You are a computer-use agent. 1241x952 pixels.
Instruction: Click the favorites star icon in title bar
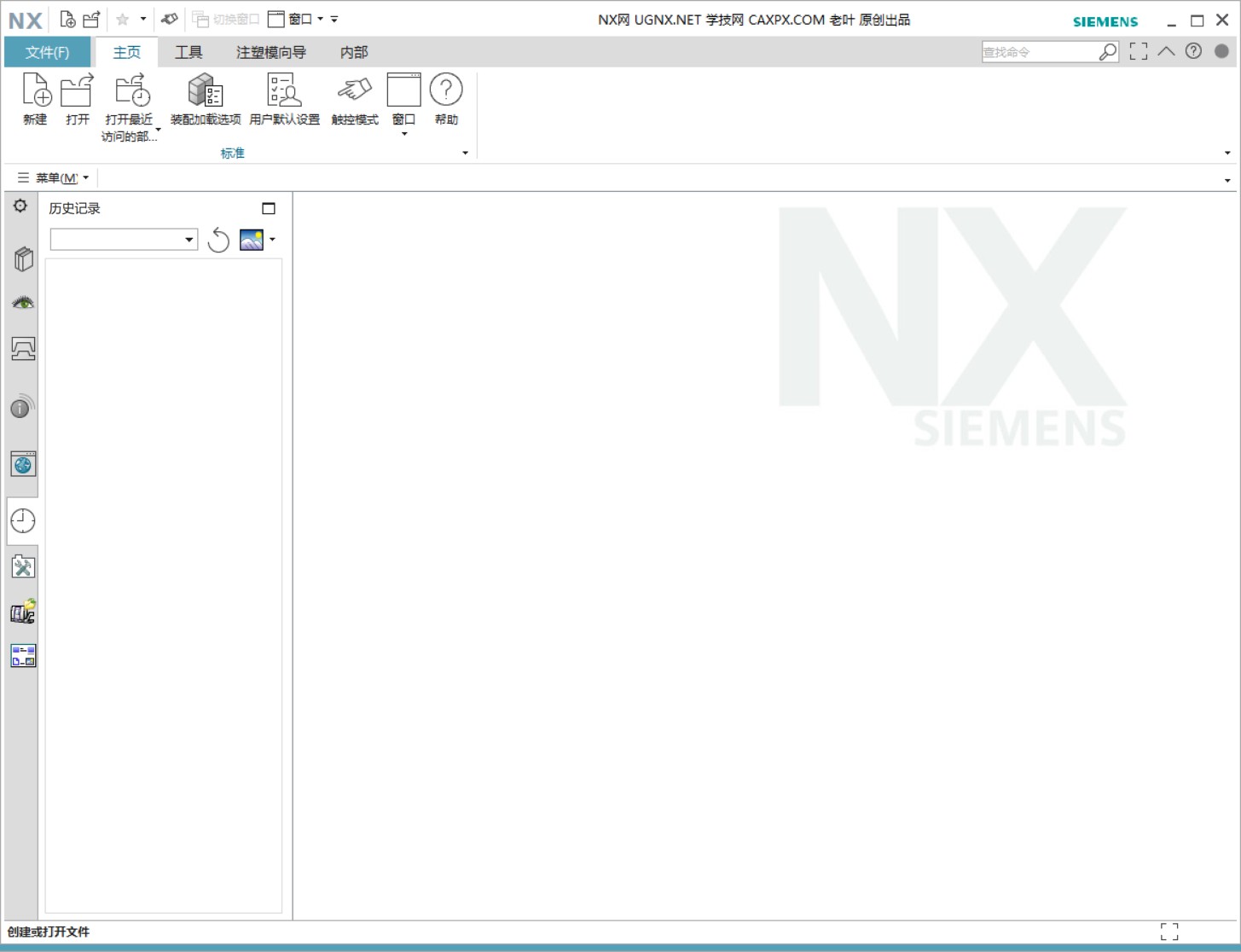[122, 19]
